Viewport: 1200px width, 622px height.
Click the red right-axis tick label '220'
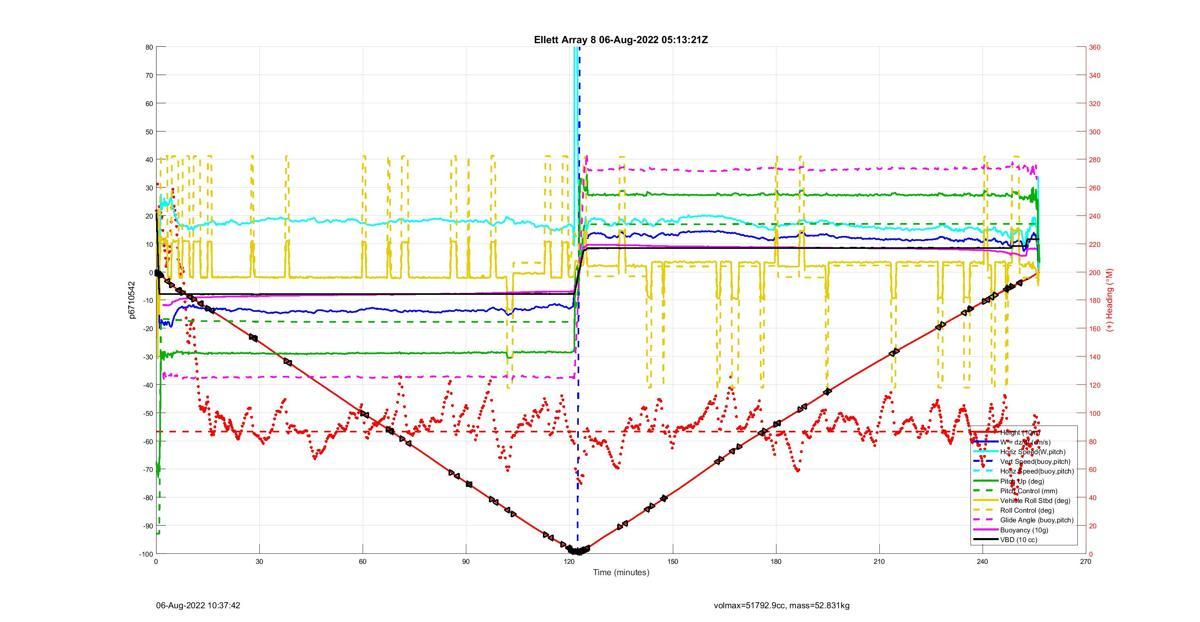point(1095,244)
